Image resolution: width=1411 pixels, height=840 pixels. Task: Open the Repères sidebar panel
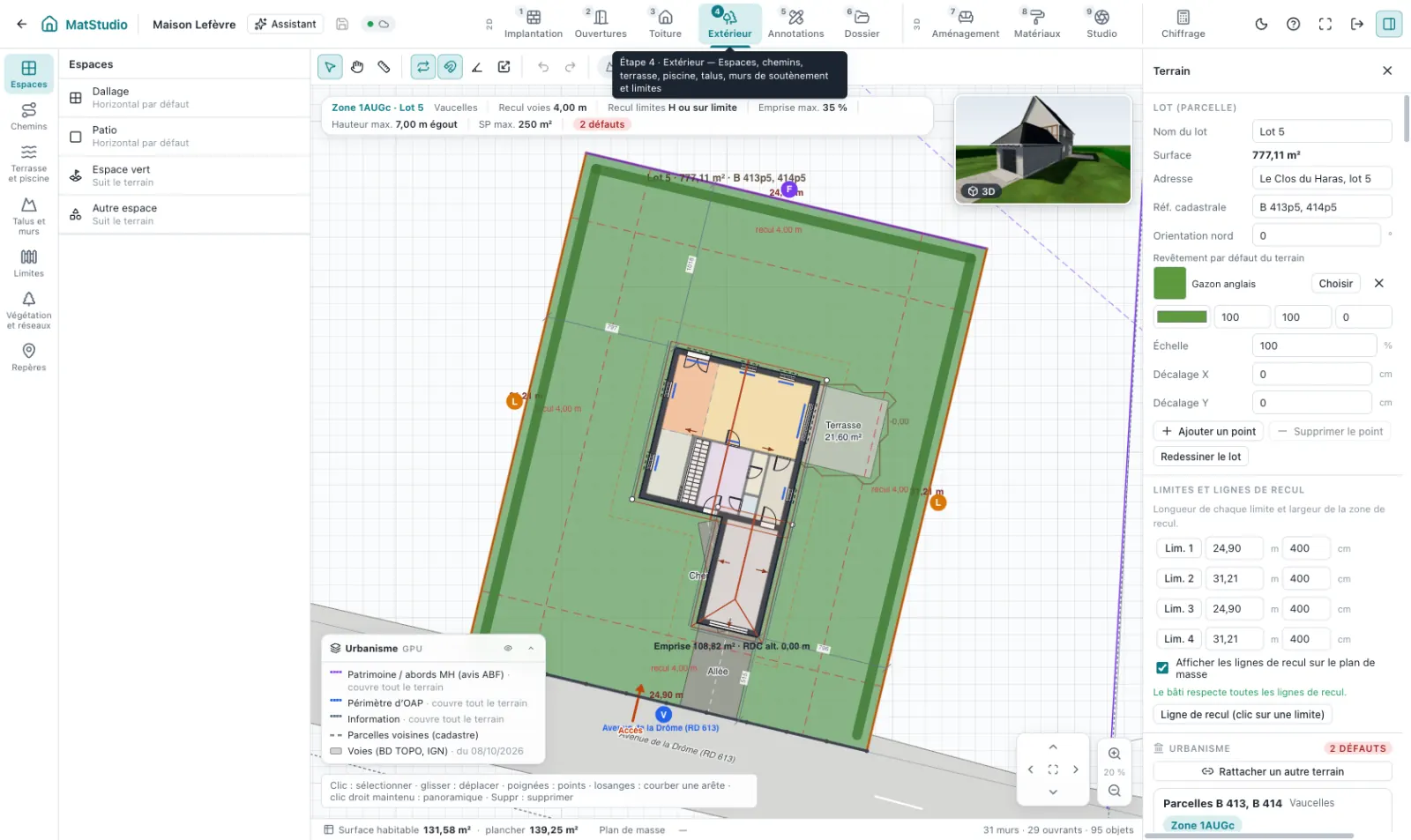click(x=29, y=357)
